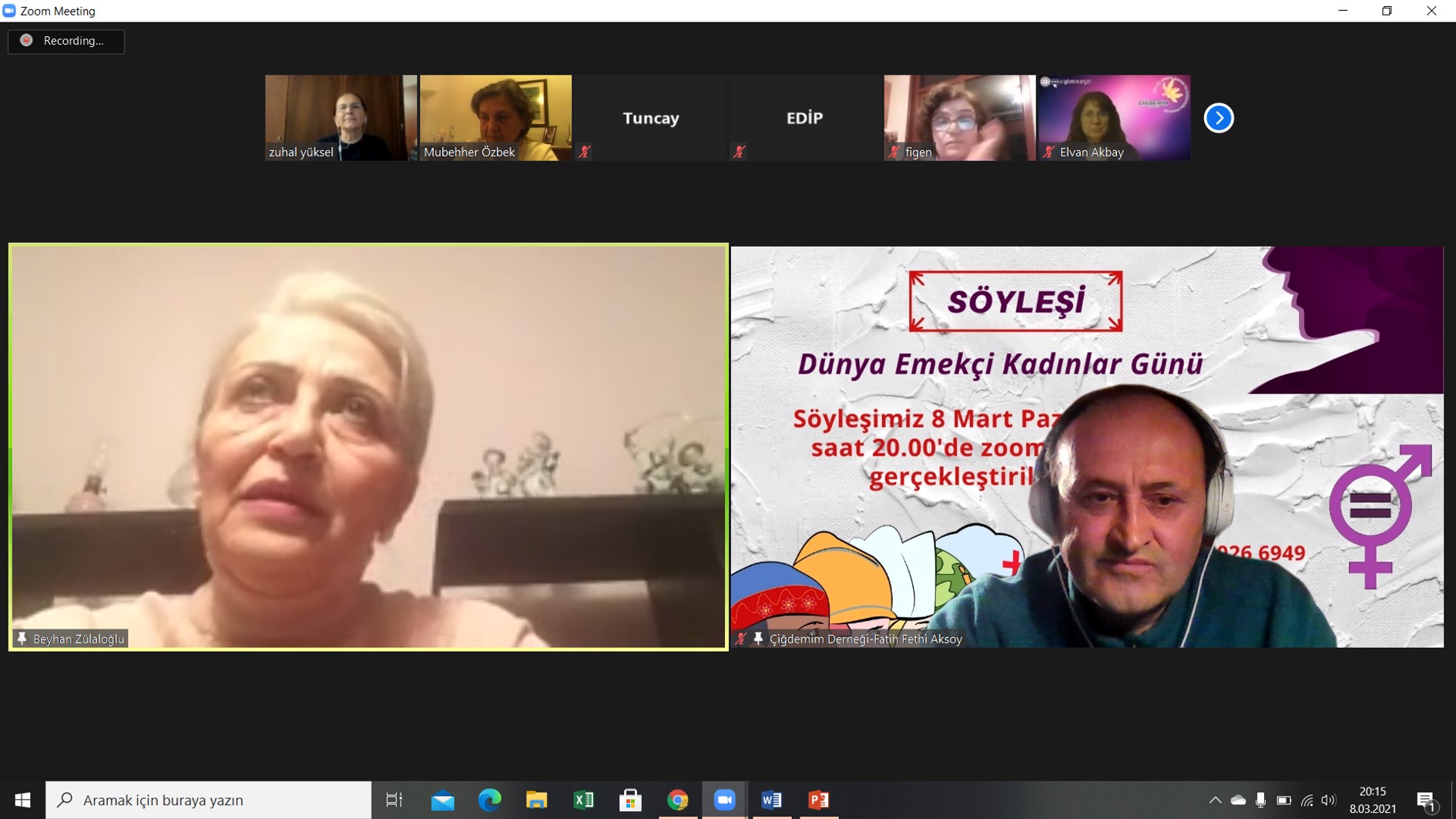The image size is (1456, 819).
Task: Open volume control in system tray
Action: 1328,801
